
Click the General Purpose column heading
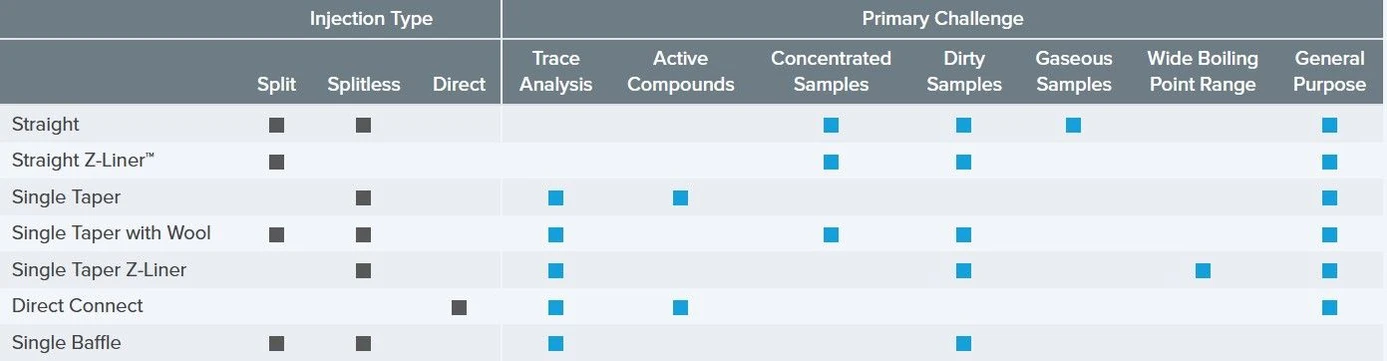pos(1329,71)
